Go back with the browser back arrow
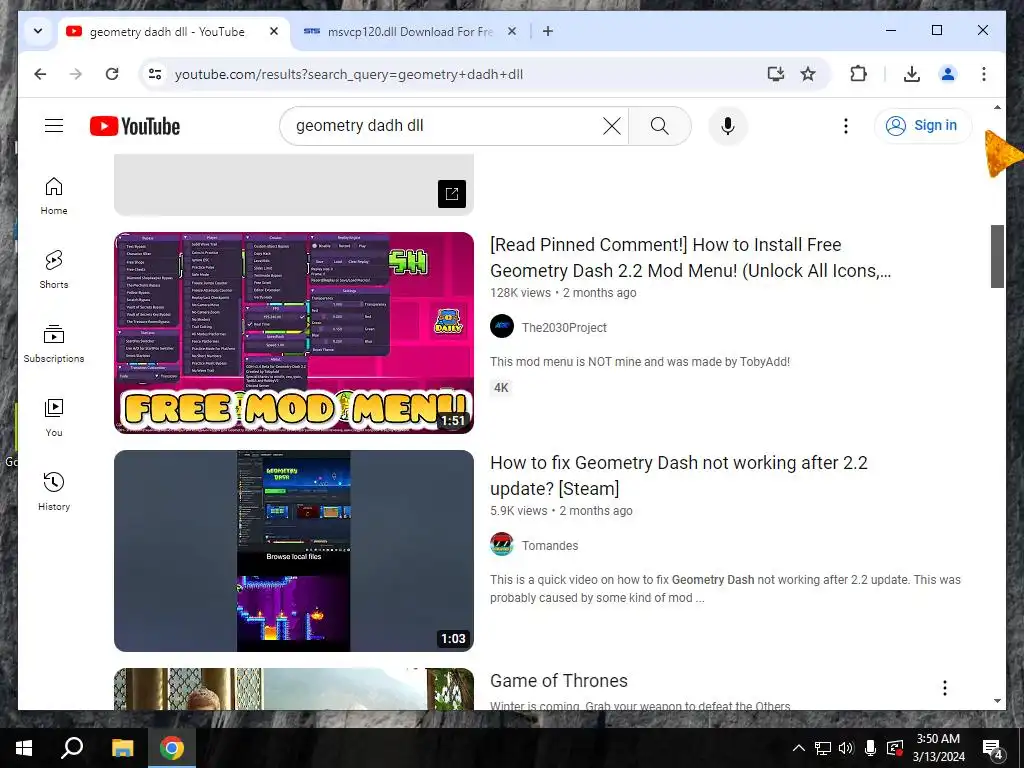1024x768 pixels. (40, 74)
